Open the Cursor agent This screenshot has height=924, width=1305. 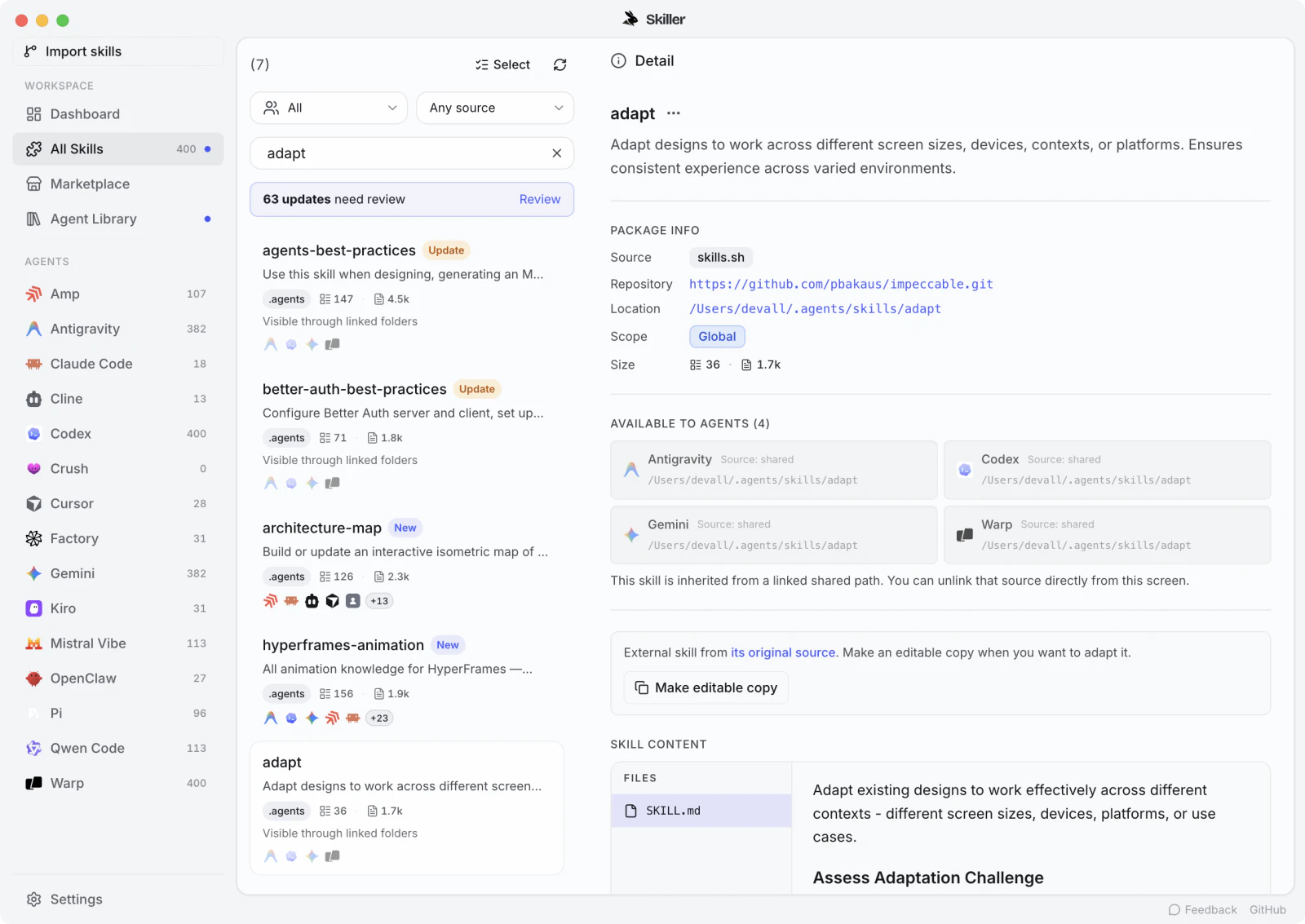point(118,504)
